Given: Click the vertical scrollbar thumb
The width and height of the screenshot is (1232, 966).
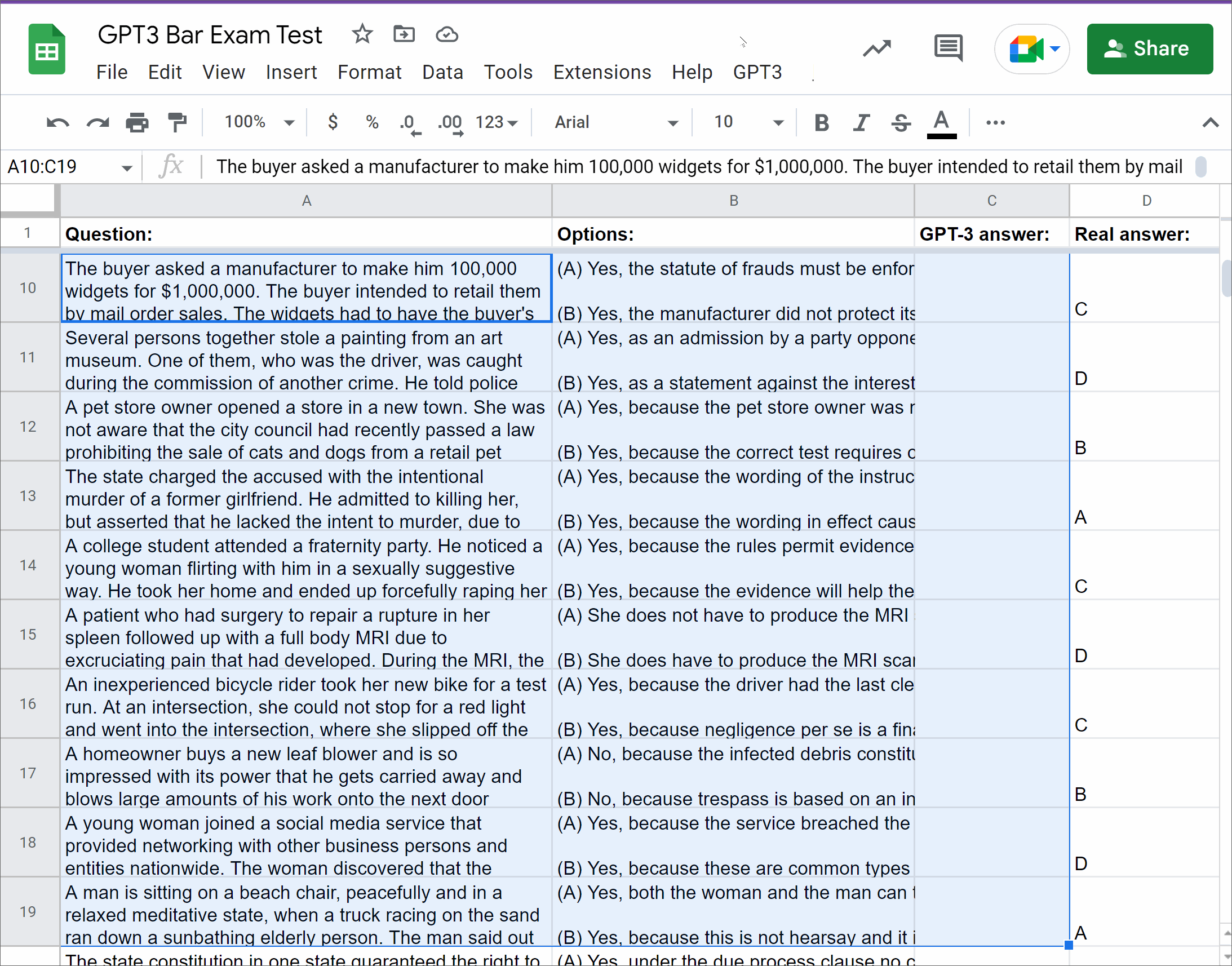Looking at the screenshot, I should tap(1226, 278).
